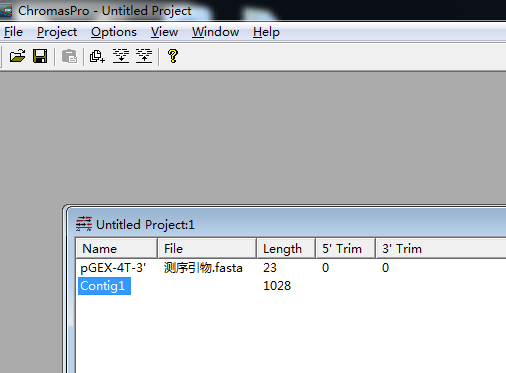Click the Untitled Project:1 window icon
Screen dimensions: 506x373
[x=84, y=224]
